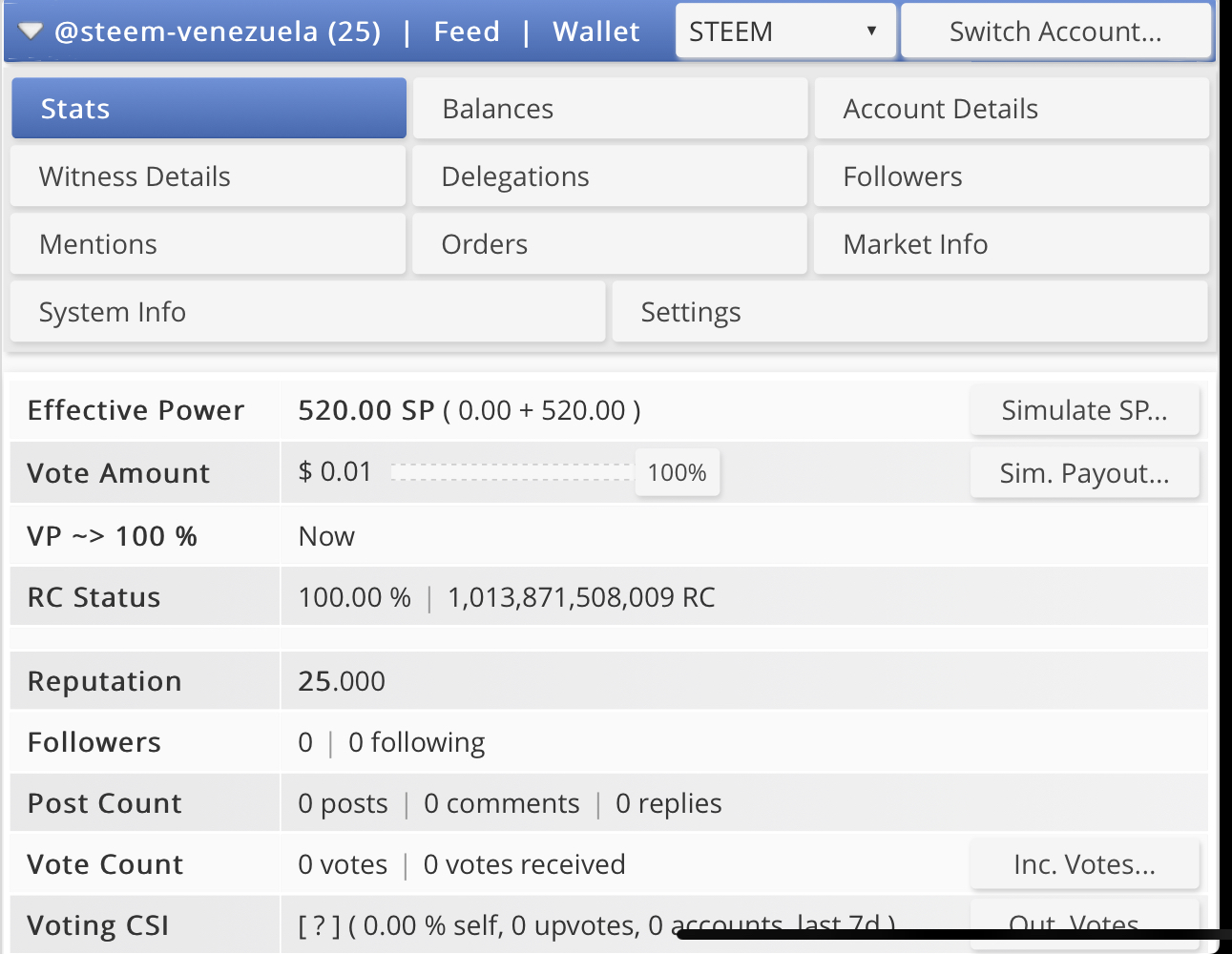Click the 'Now' VP recharge value
The width and height of the screenshot is (1232, 954).
[326, 536]
